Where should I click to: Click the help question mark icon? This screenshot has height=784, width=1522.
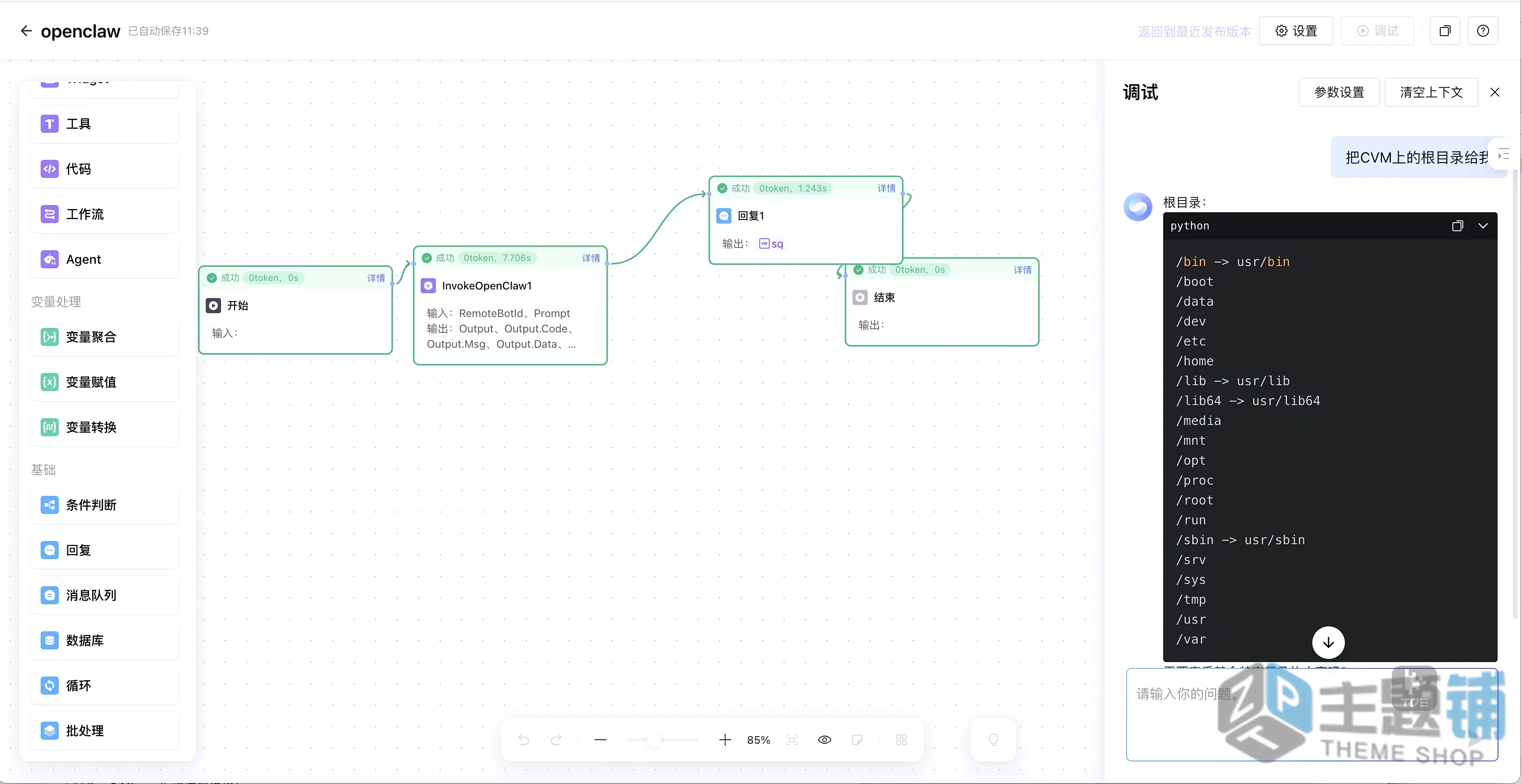tap(1483, 31)
